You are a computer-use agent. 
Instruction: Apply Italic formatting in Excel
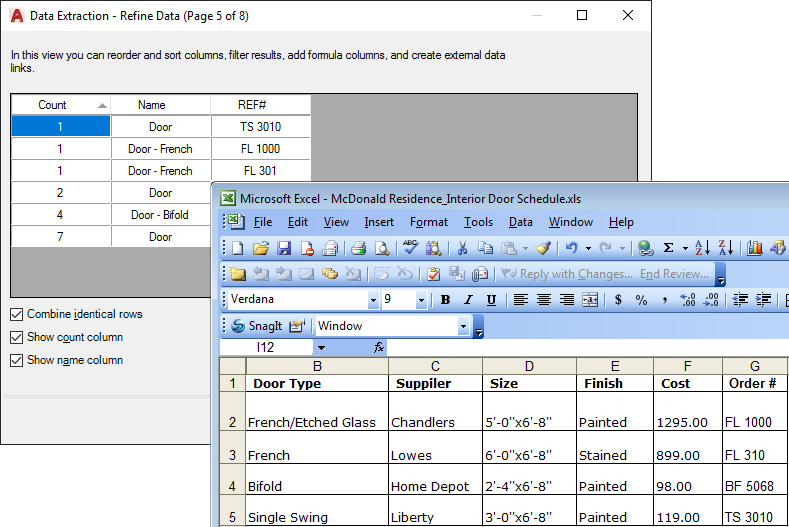(468, 300)
